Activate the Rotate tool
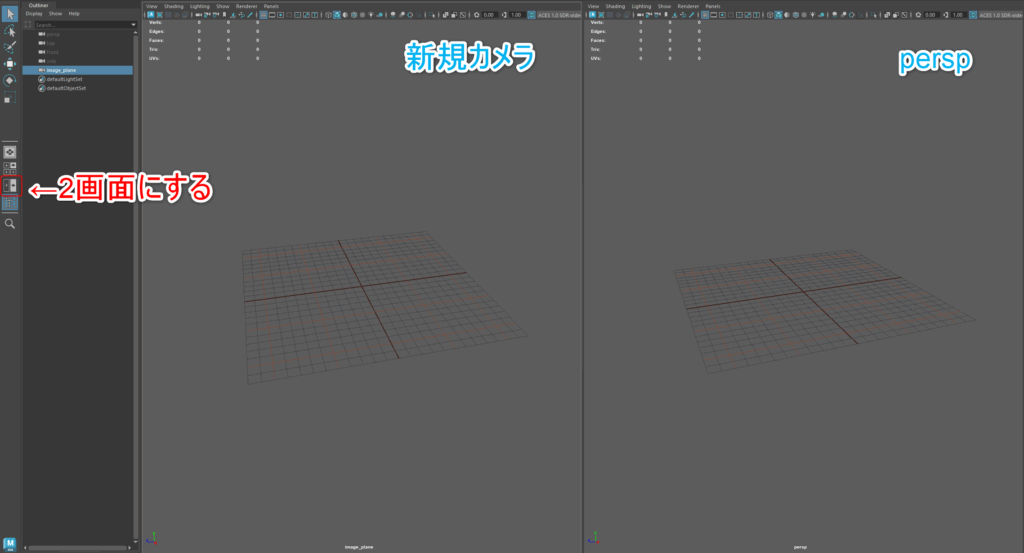 [x=10, y=80]
